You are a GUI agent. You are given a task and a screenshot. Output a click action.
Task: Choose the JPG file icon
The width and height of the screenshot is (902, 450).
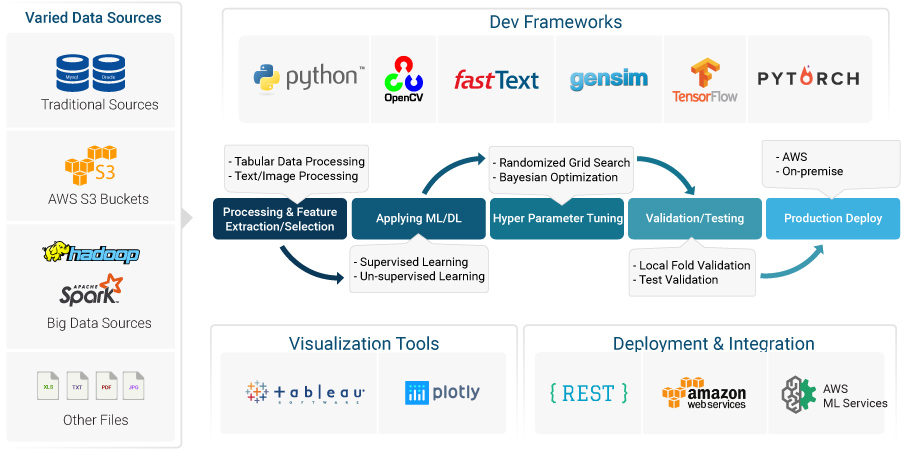(133, 386)
